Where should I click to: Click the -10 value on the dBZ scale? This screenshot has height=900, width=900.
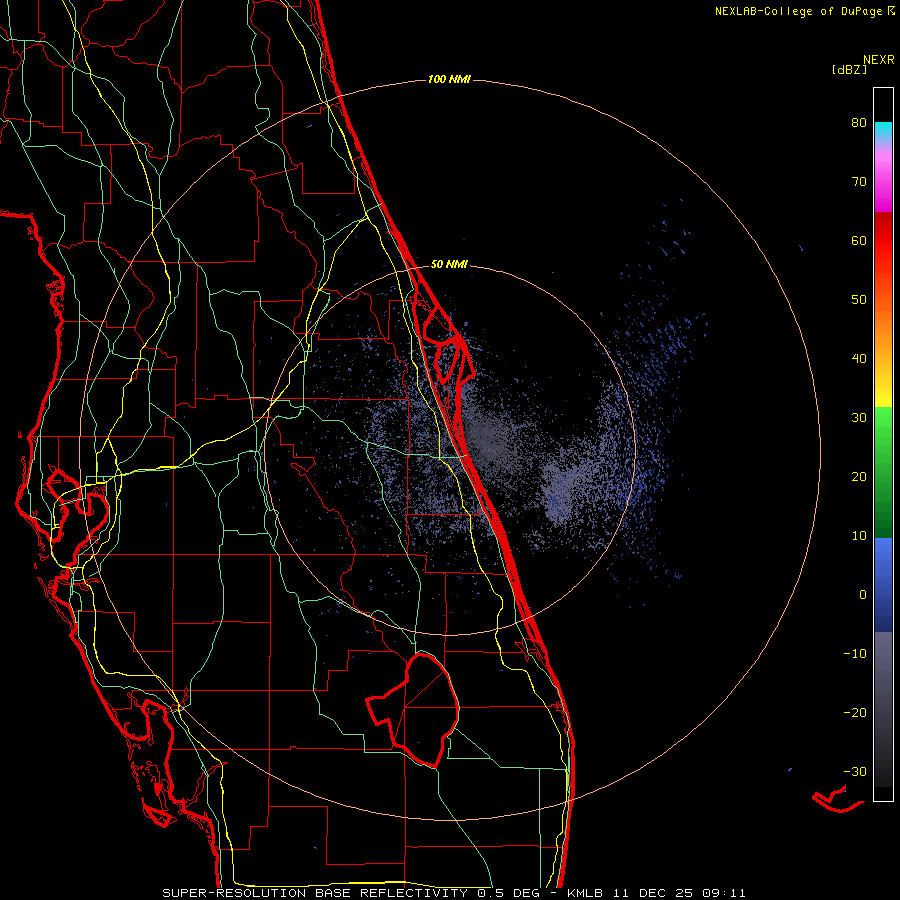pyautogui.click(x=855, y=653)
